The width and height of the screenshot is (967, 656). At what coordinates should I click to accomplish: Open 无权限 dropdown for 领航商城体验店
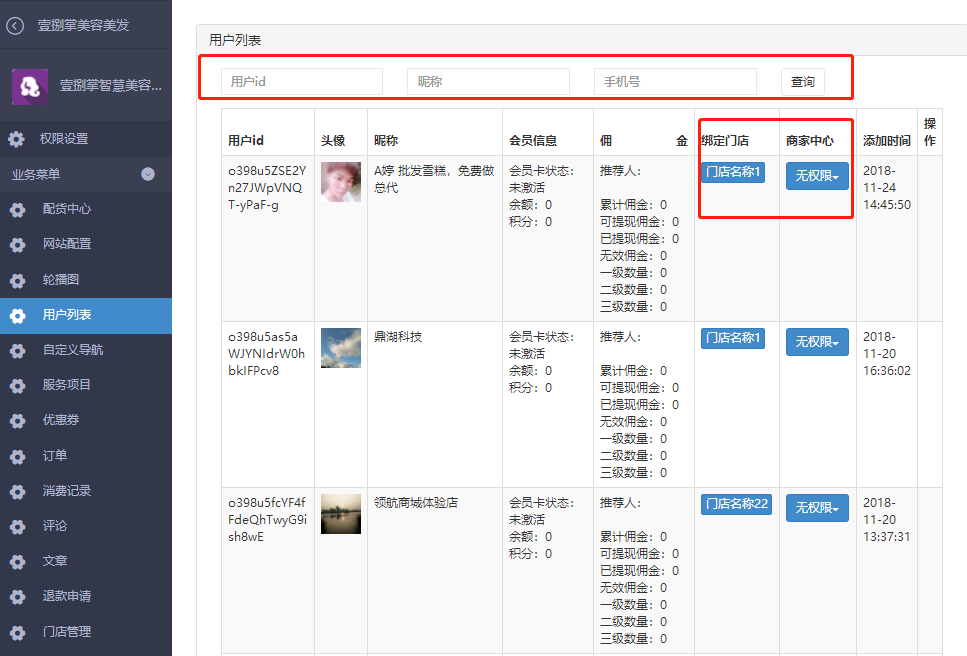click(817, 507)
